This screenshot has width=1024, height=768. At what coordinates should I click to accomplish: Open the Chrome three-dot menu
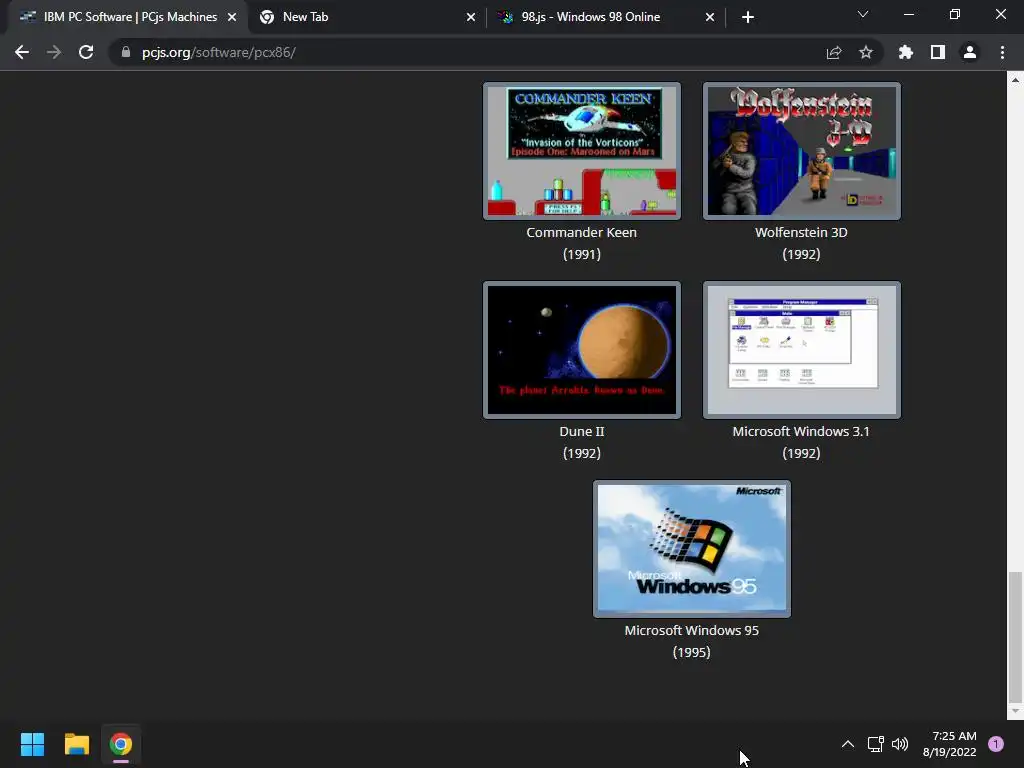tap(1002, 52)
